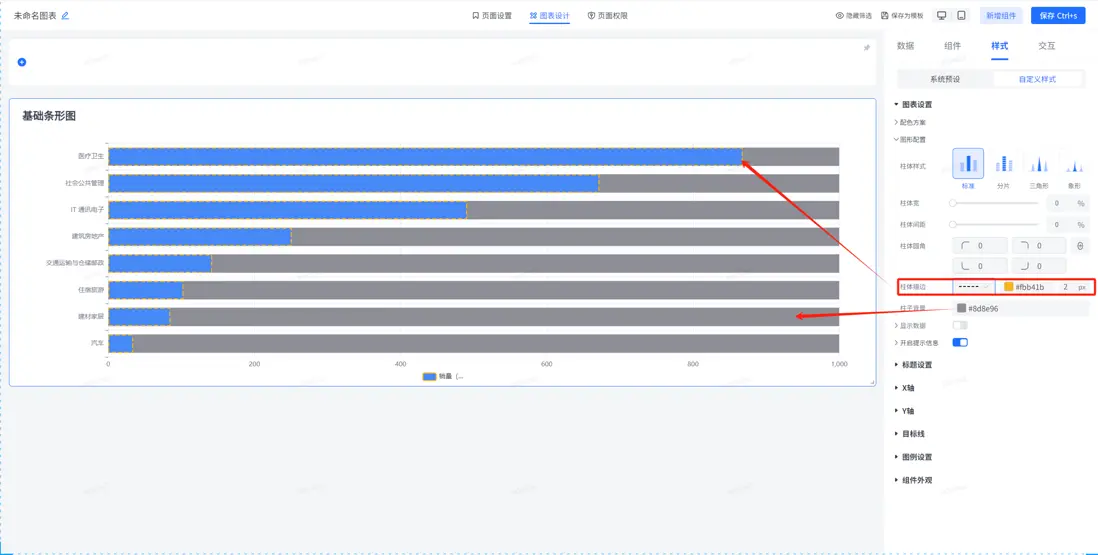
Task: Click the chart resize handle at bottom-right corner
Action: tap(873, 382)
